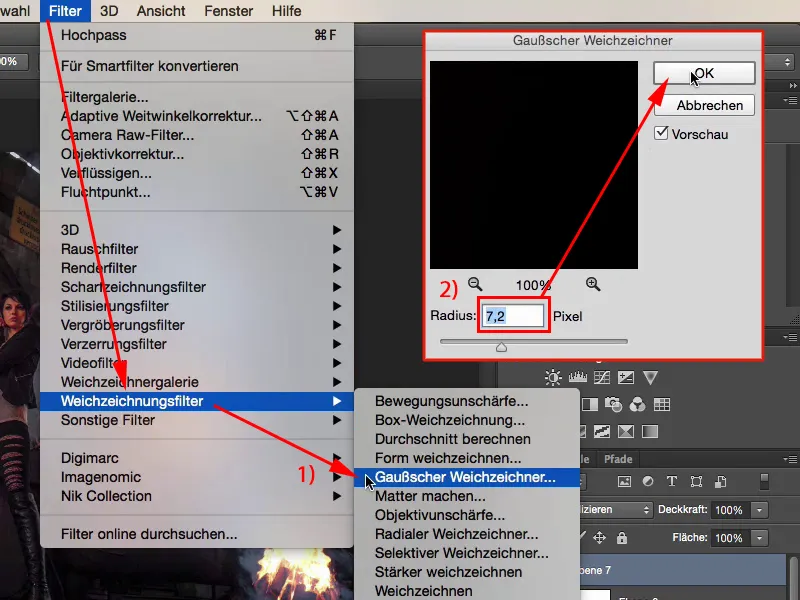Viewport: 800px width, 600px height.
Task: Choose Filter online durchsuchen...
Action: 197,534
